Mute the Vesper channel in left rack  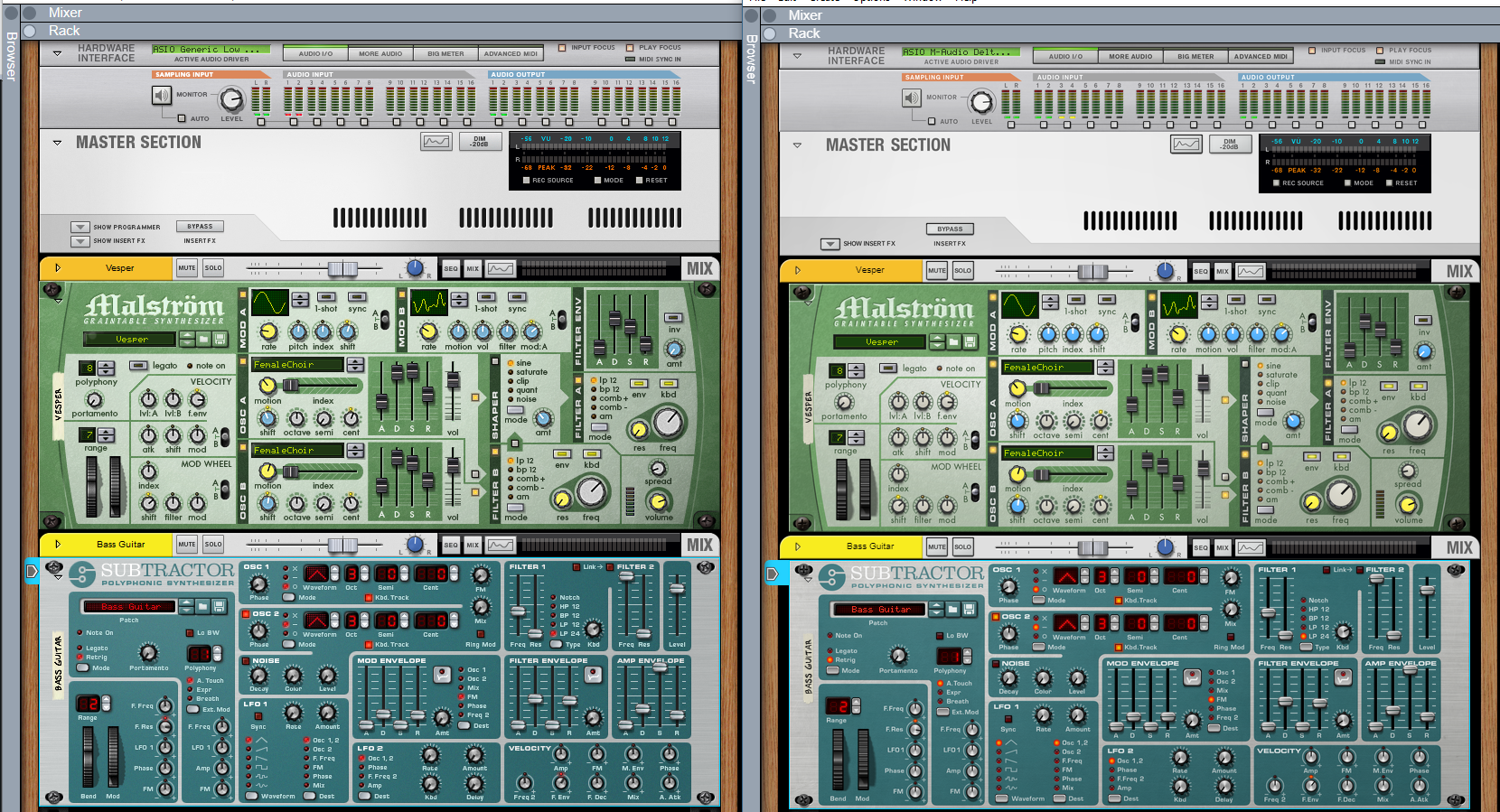pos(187,268)
